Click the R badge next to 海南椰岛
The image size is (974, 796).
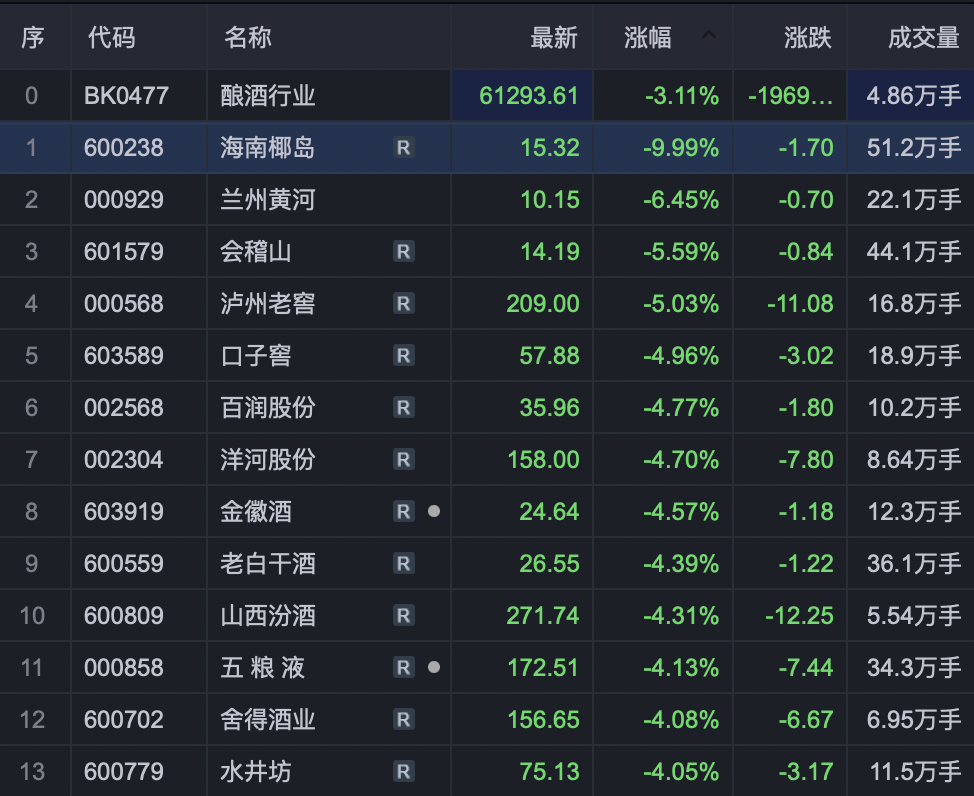tap(403, 148)
